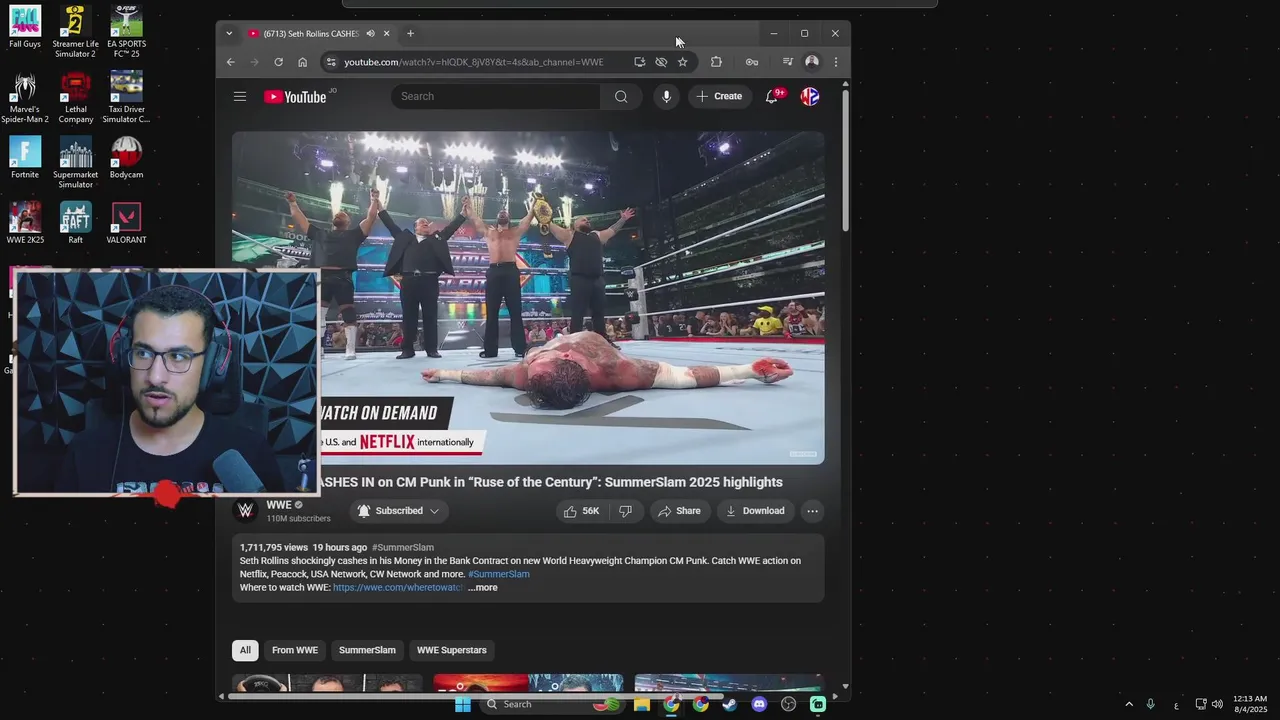Toggle microphone icon in system tray
The image size is (1280, 720).
pos(1150,704)
